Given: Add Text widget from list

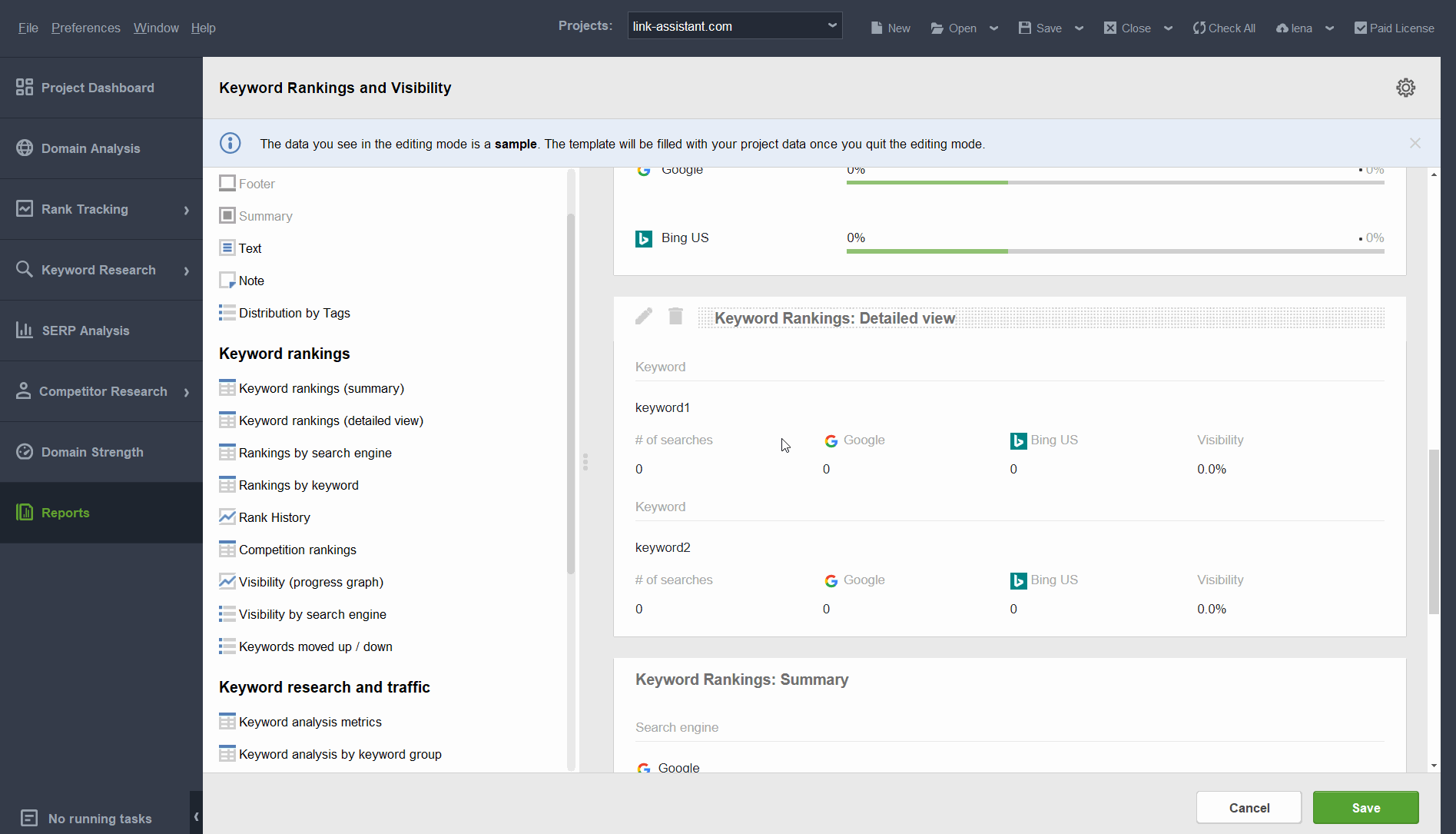Looking at the screenshot, I should click(x=240, y=248).
